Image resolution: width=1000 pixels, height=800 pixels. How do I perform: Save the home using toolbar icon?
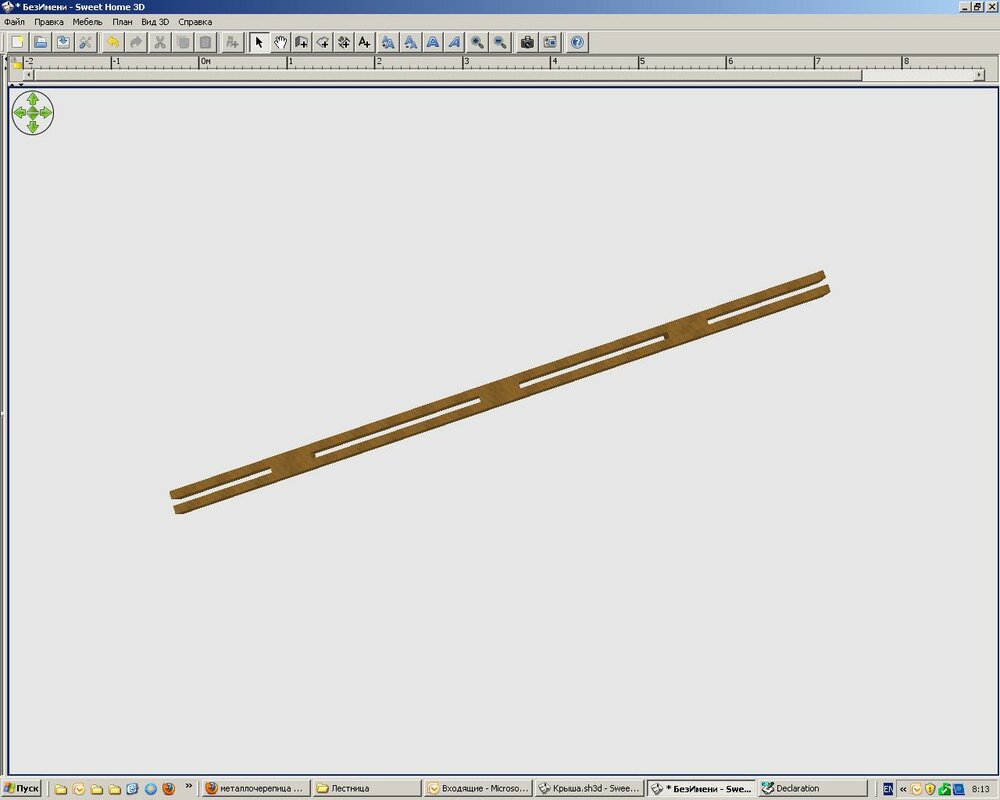point(63,42)
